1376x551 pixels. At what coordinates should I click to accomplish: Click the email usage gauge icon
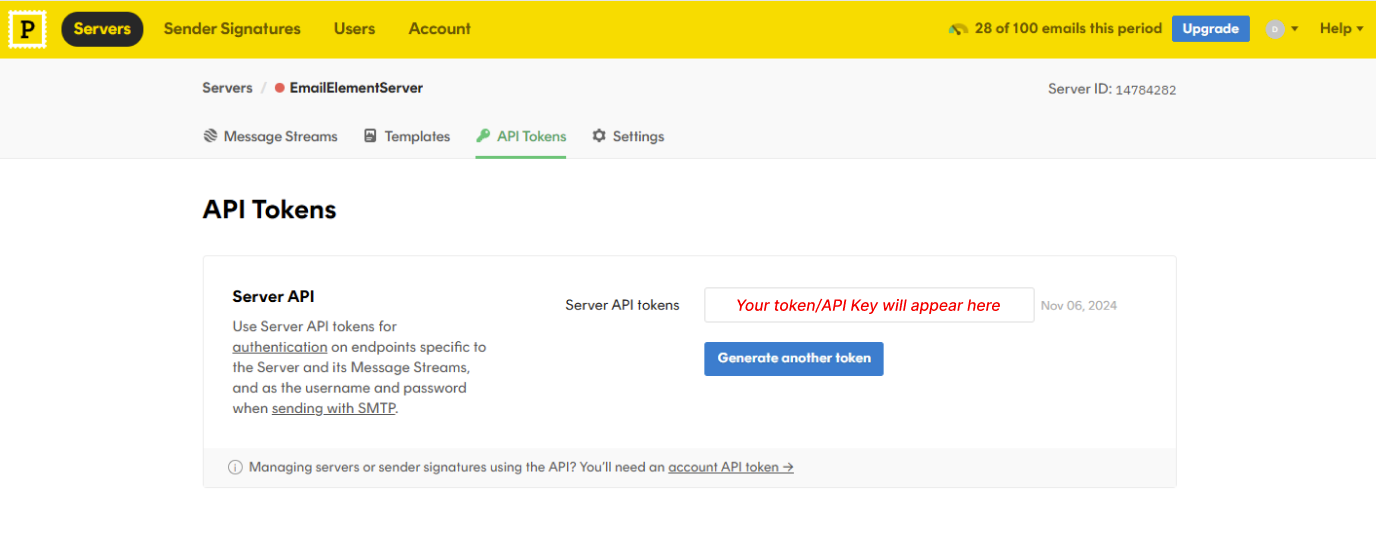(958, 29)
